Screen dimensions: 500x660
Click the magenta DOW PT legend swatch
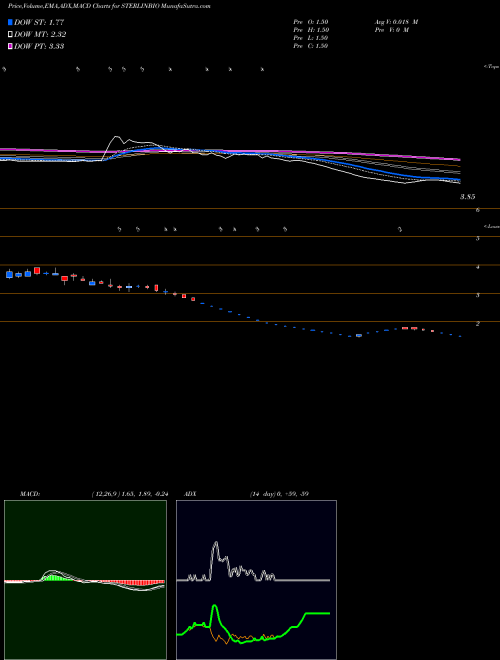[x=10, y=46]
